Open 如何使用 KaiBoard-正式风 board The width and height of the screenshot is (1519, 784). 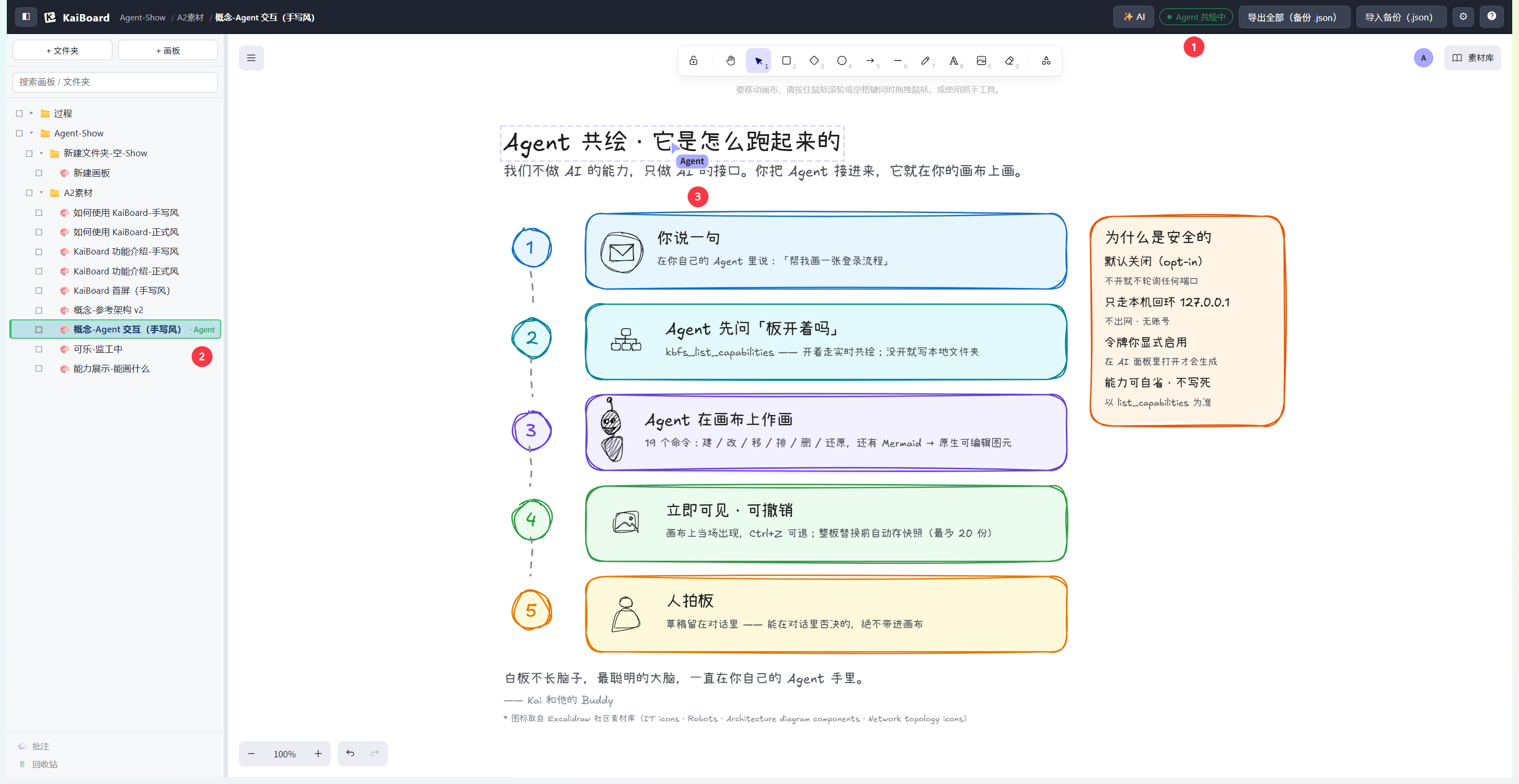pyautogui.click(x=125, y=232)
